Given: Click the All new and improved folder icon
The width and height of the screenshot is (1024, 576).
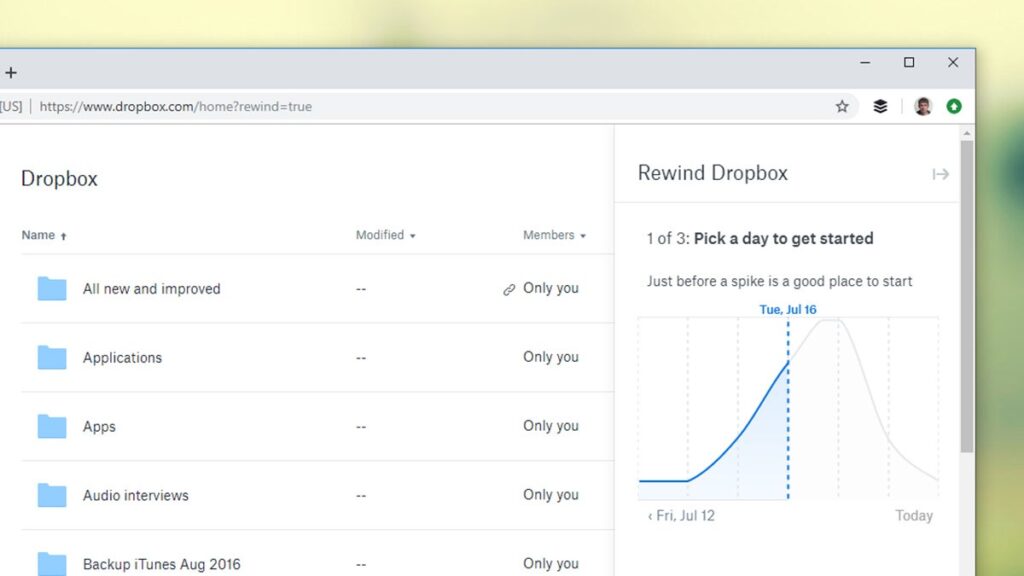Looking at the screenshot, I should [52, 289].
